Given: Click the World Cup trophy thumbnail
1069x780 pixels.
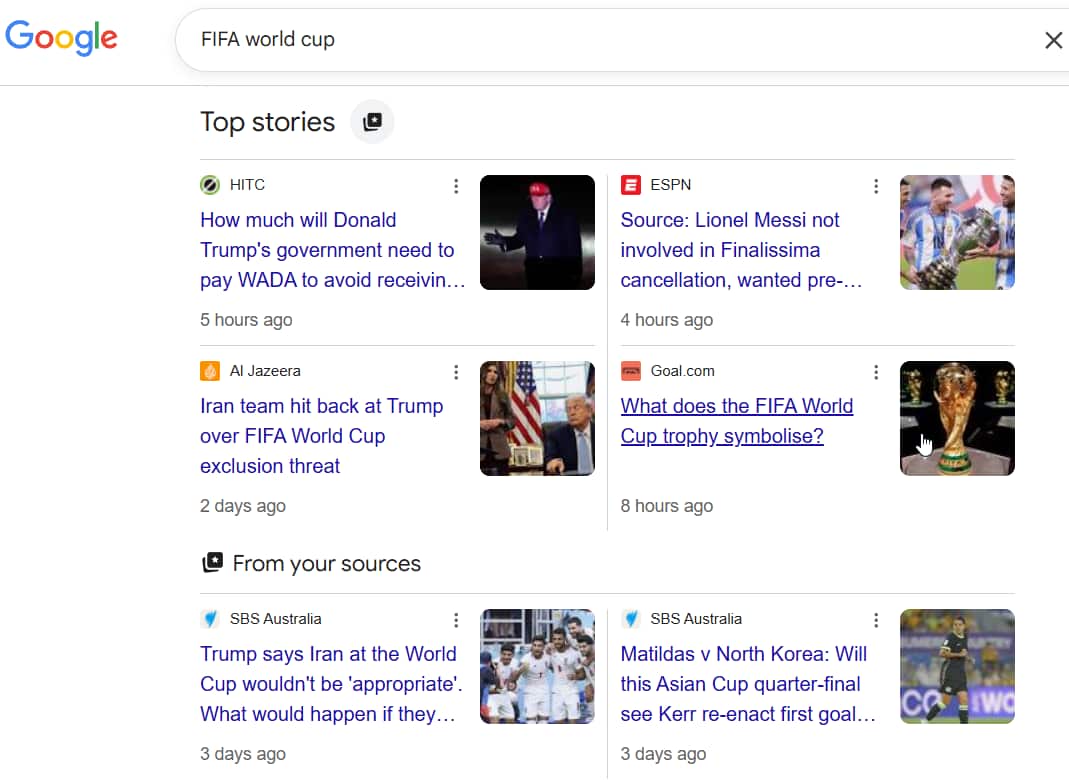Looking at the screenshot, I should 957,418.
